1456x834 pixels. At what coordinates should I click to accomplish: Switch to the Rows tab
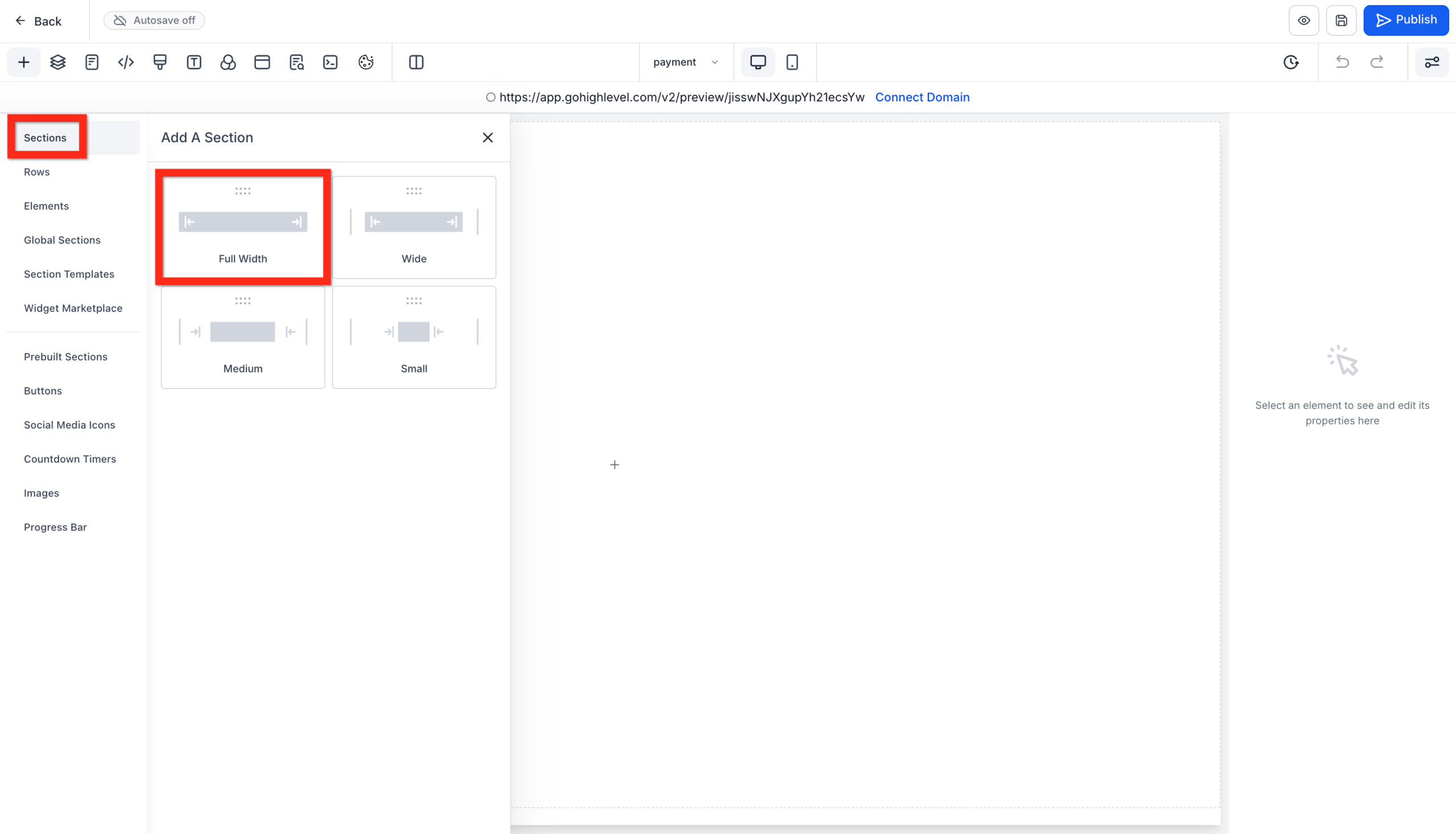[x=36, y=172]
